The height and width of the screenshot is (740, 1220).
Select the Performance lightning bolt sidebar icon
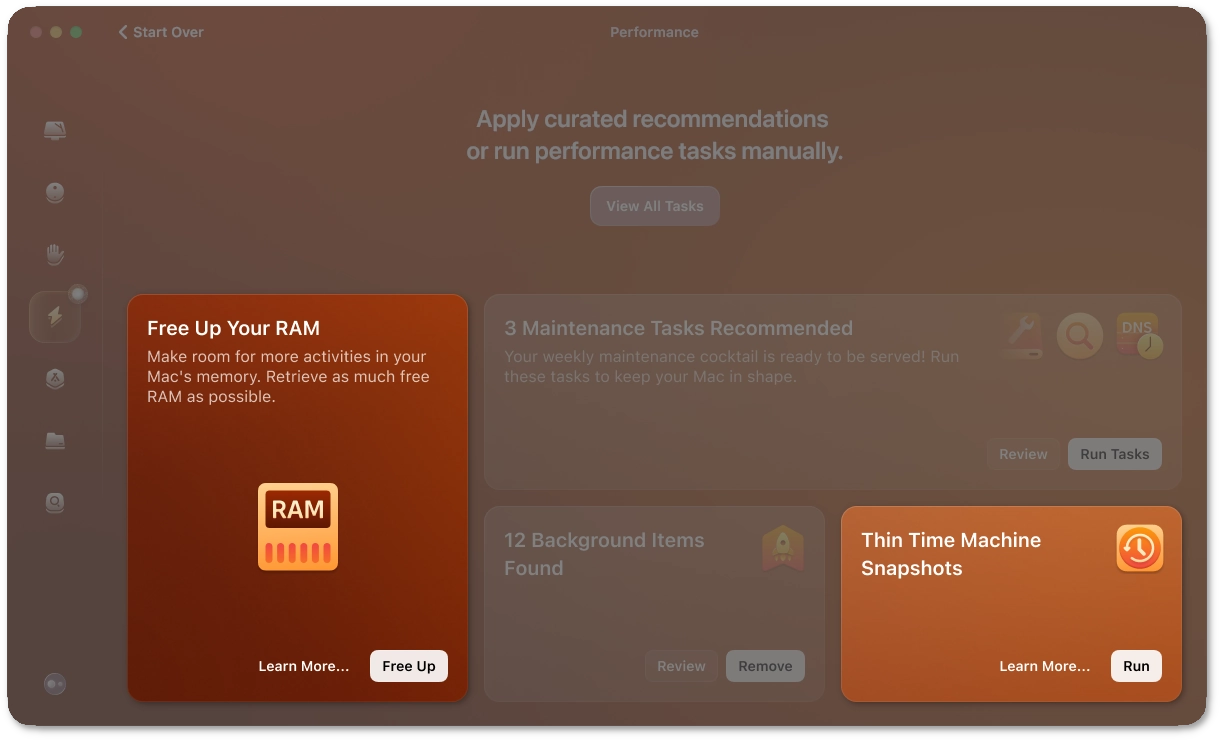click(55, 317)
